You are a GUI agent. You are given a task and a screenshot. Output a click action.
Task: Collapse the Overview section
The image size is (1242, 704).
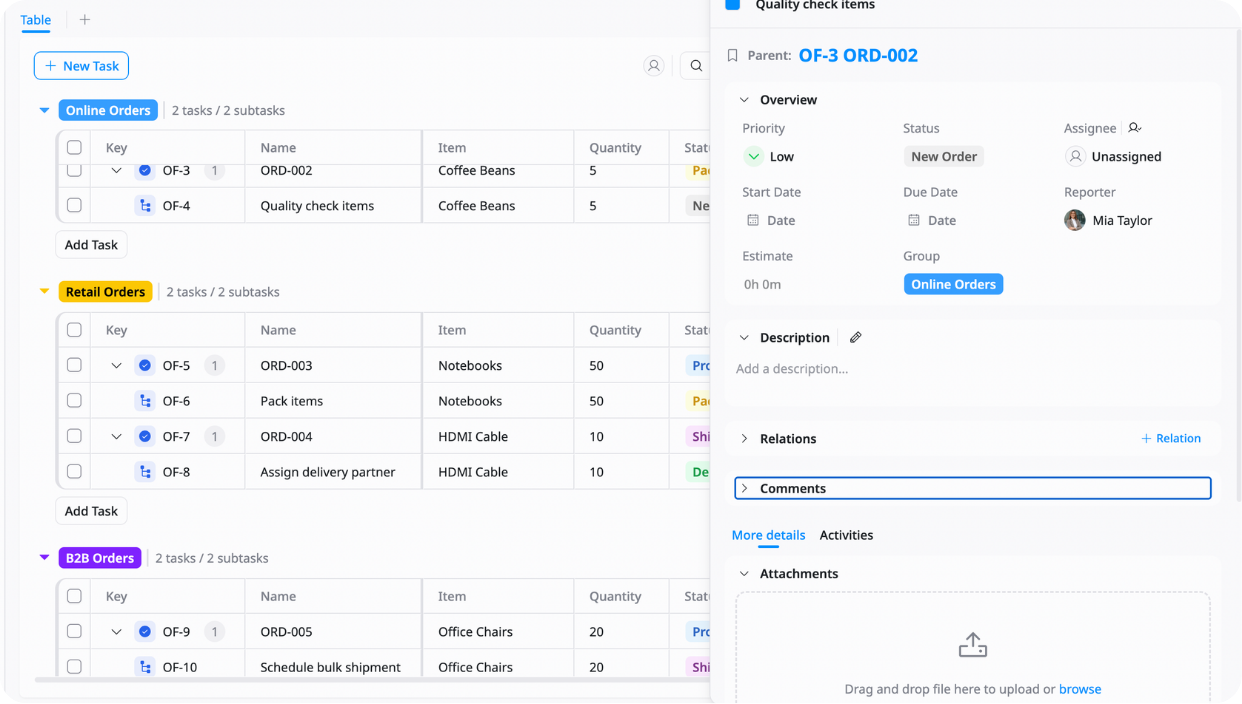[744, 100]
